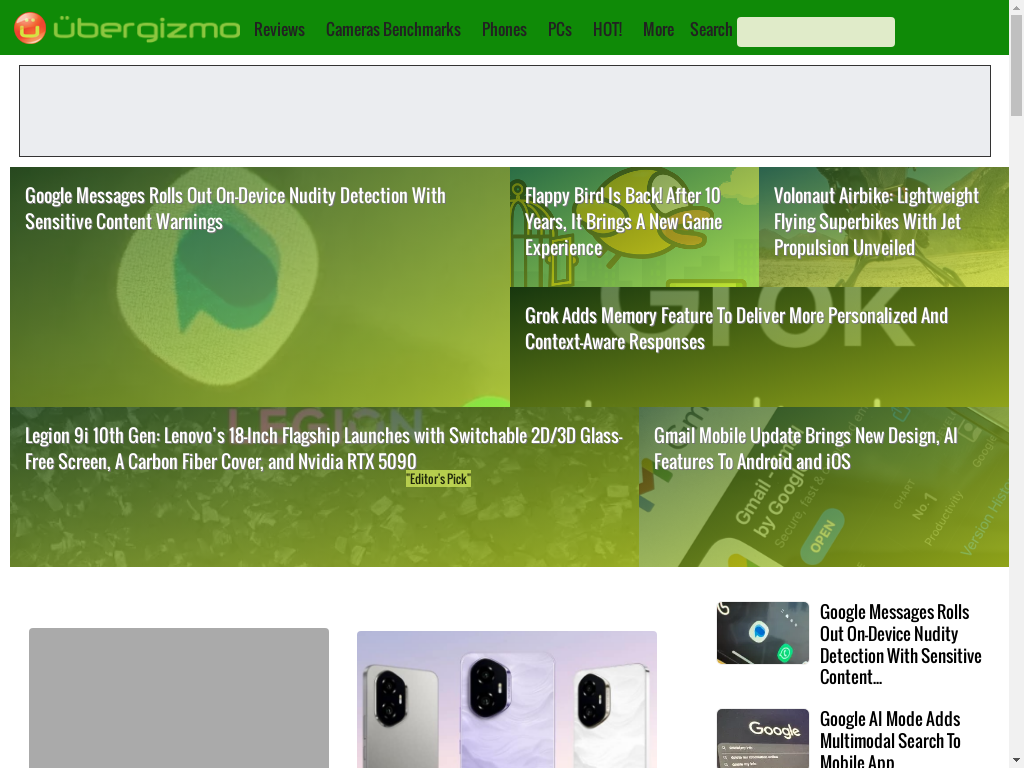
Task: Click the Search label in the navbar
Action: pyautogui.click(x=711, y=29)
